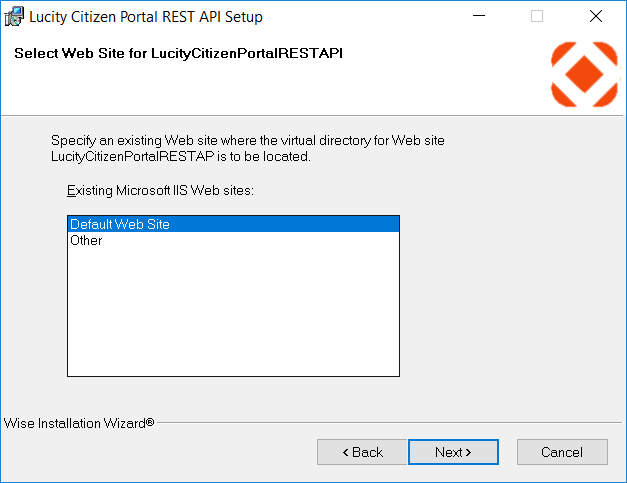The height and width of the screenshot is (483, 627).
Task: Go back with the Back button
Action: 362,452
